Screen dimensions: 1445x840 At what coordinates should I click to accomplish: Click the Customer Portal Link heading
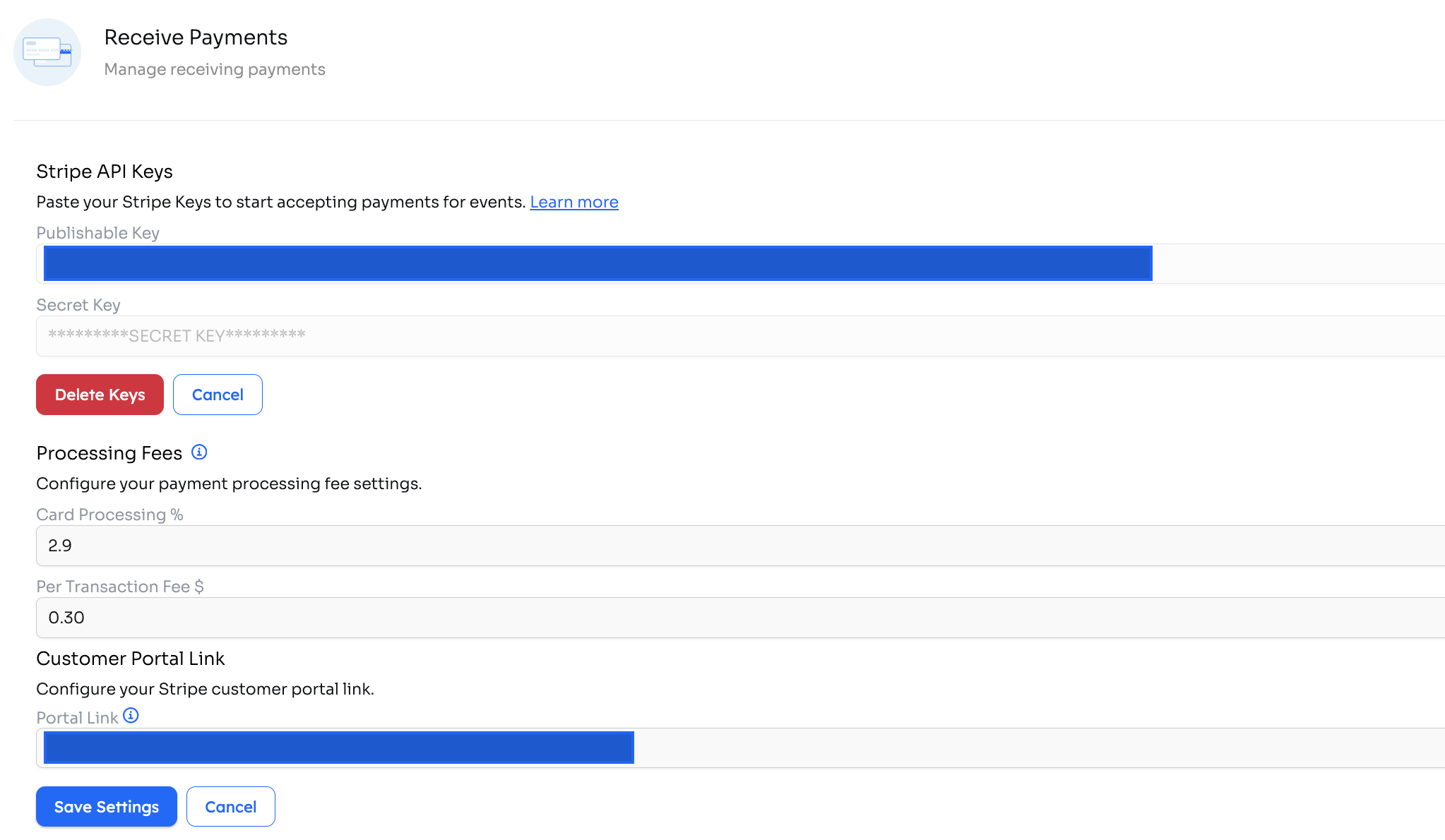click(131, 659)
